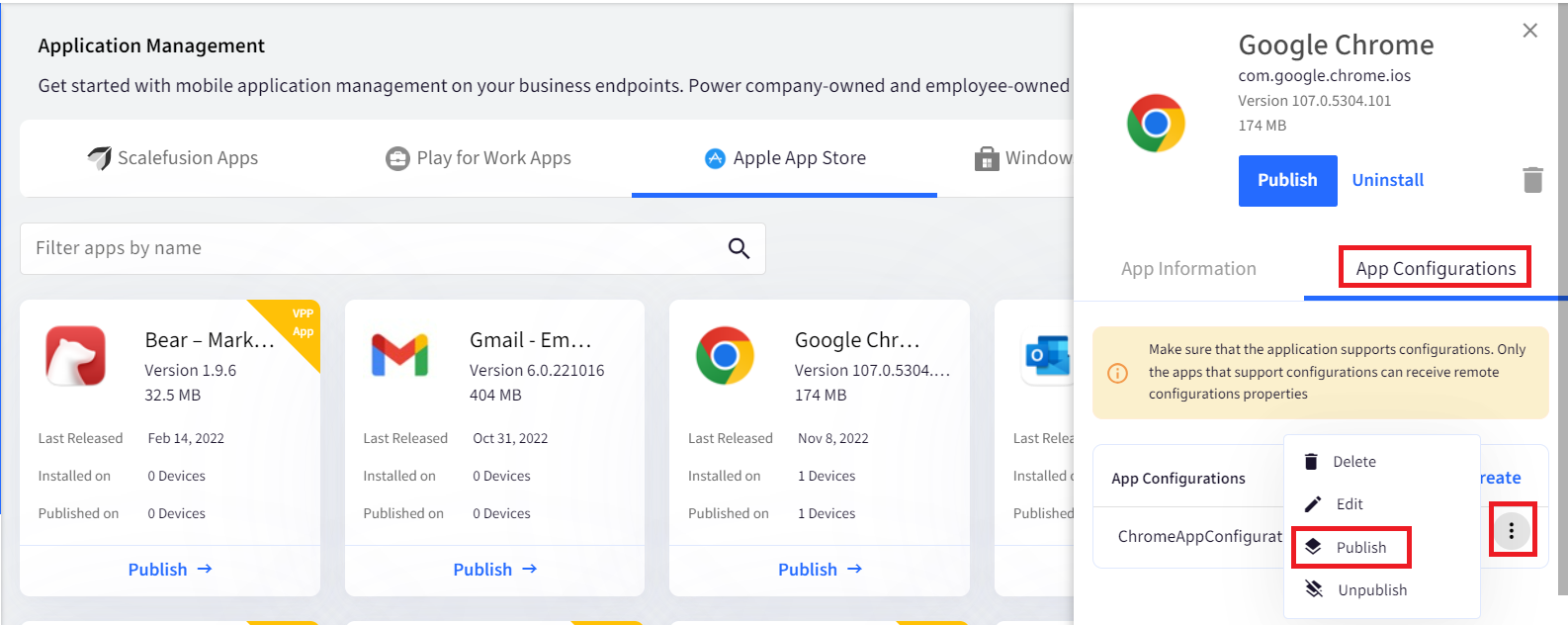
Task: Click the search magnifier icon in filter box
Action: tap(739, 248)
